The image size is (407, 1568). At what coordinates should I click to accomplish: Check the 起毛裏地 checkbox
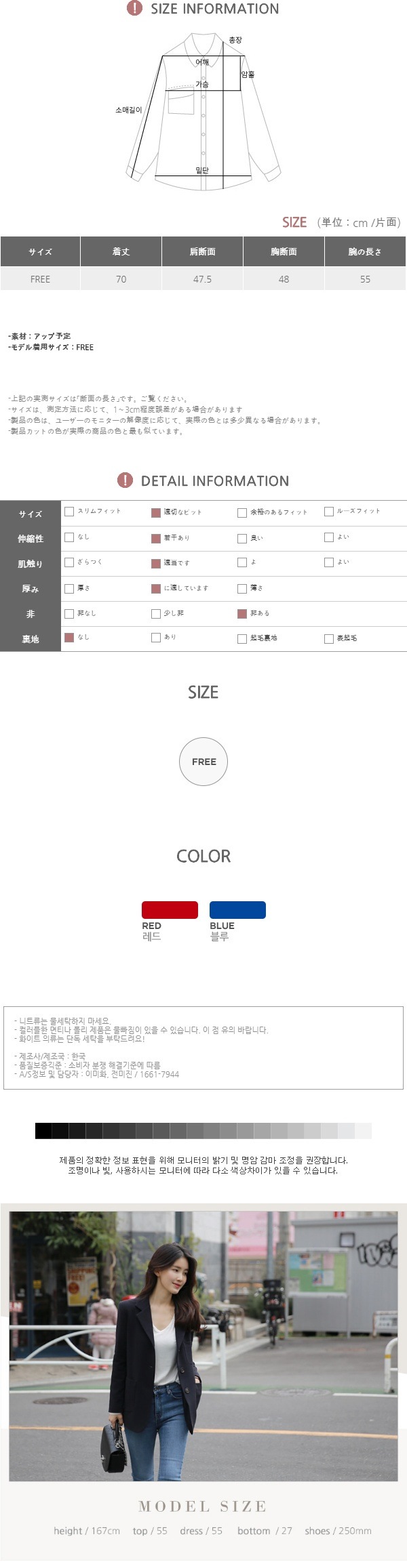coord(242,638)
